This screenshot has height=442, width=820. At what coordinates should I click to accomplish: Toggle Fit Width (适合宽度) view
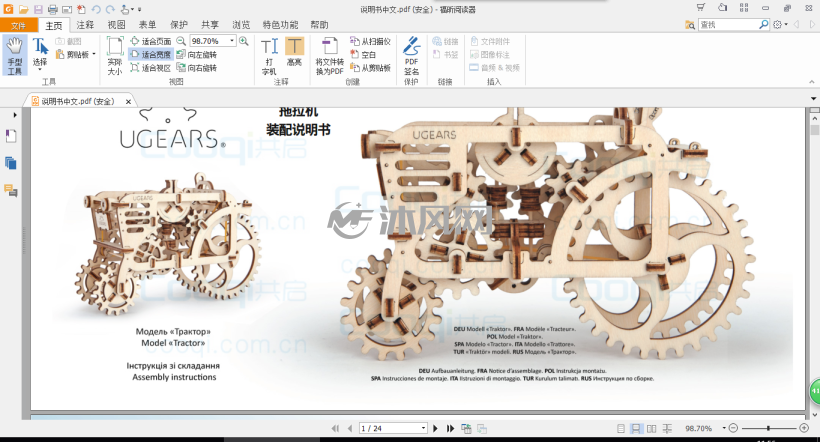[151, 54]
